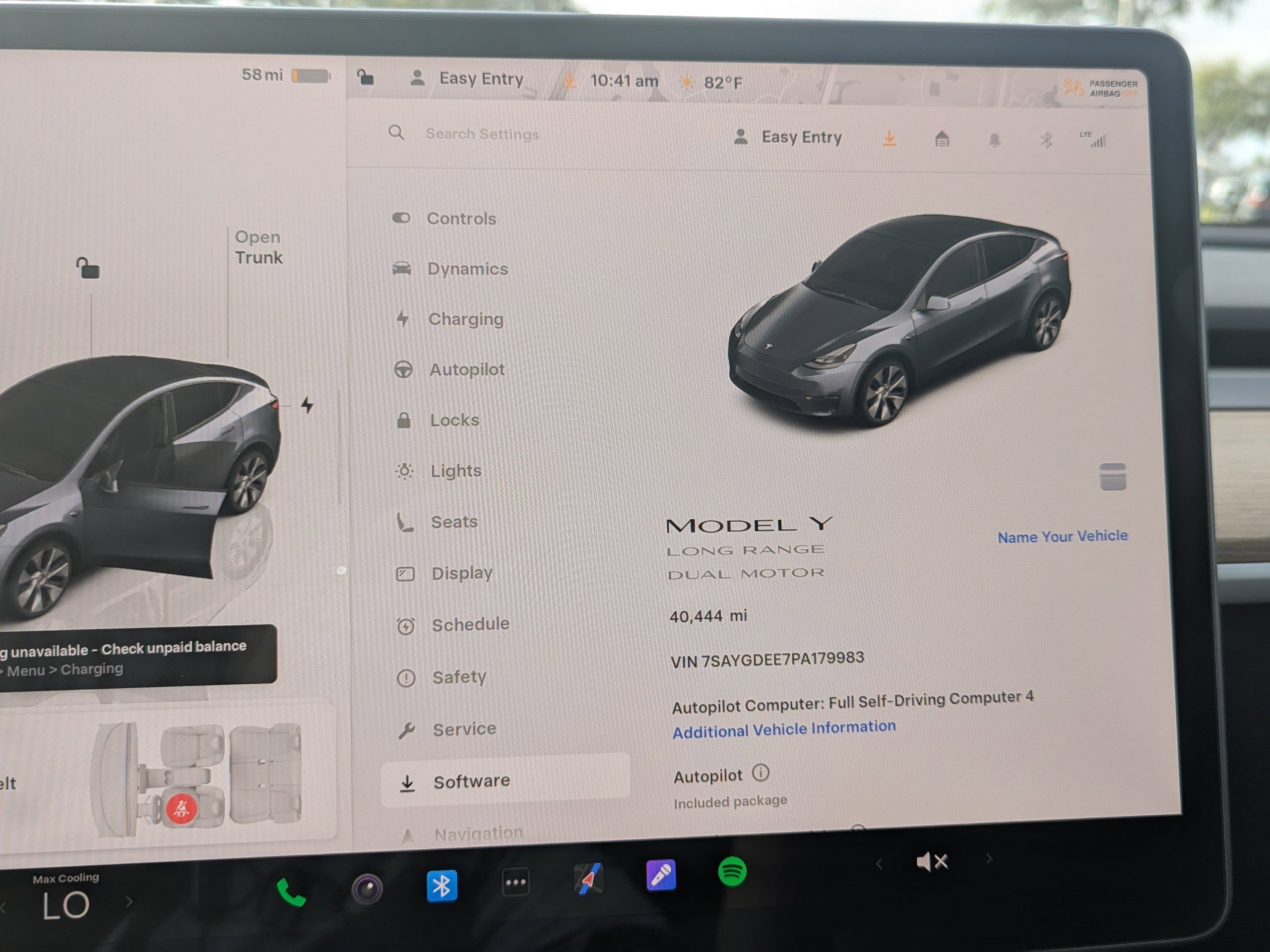
Task: Unmute the volume speaker icon
Action: click(x=931, y=861)
